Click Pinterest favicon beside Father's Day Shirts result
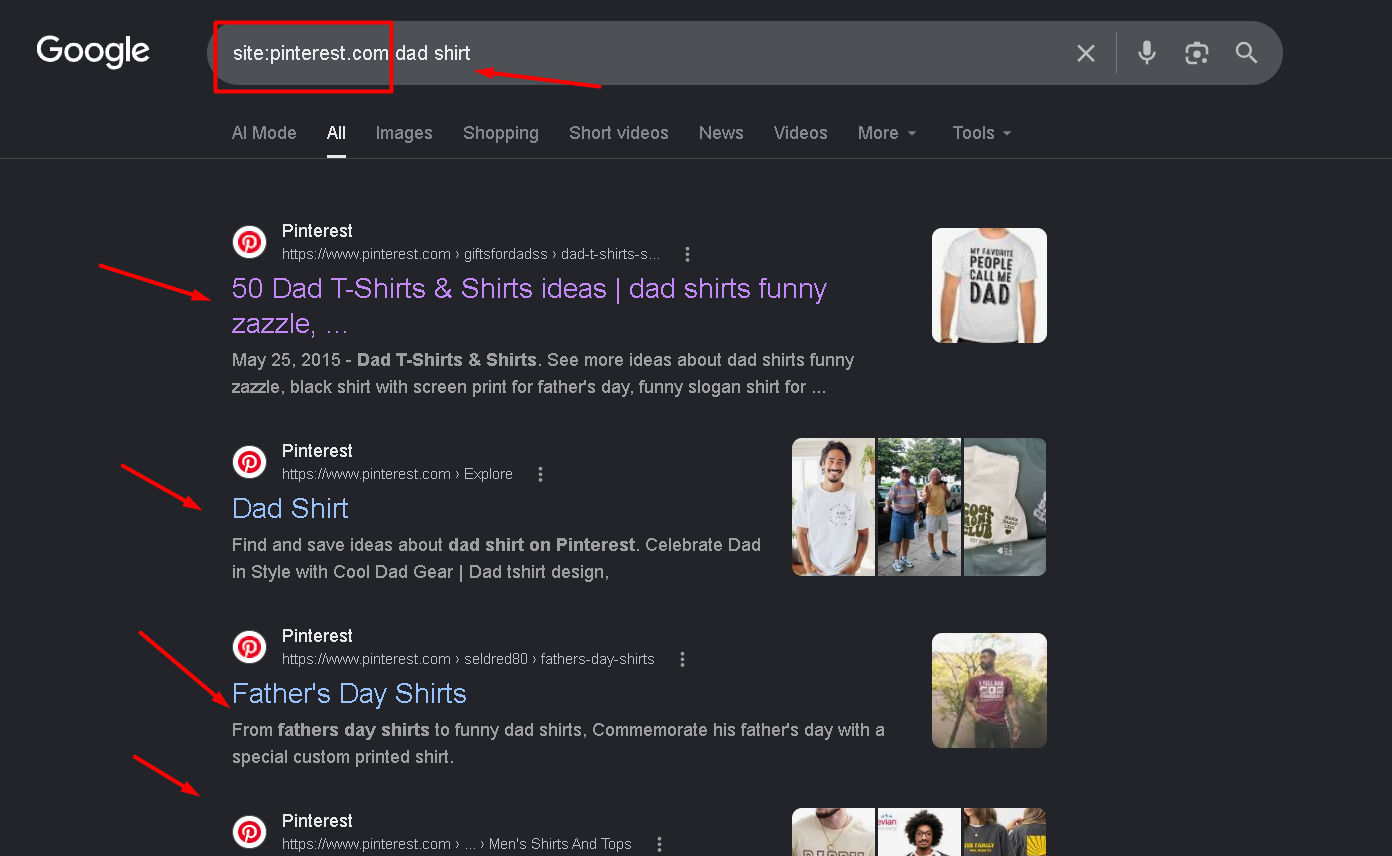1392x856 pixels. pos(250,647)
